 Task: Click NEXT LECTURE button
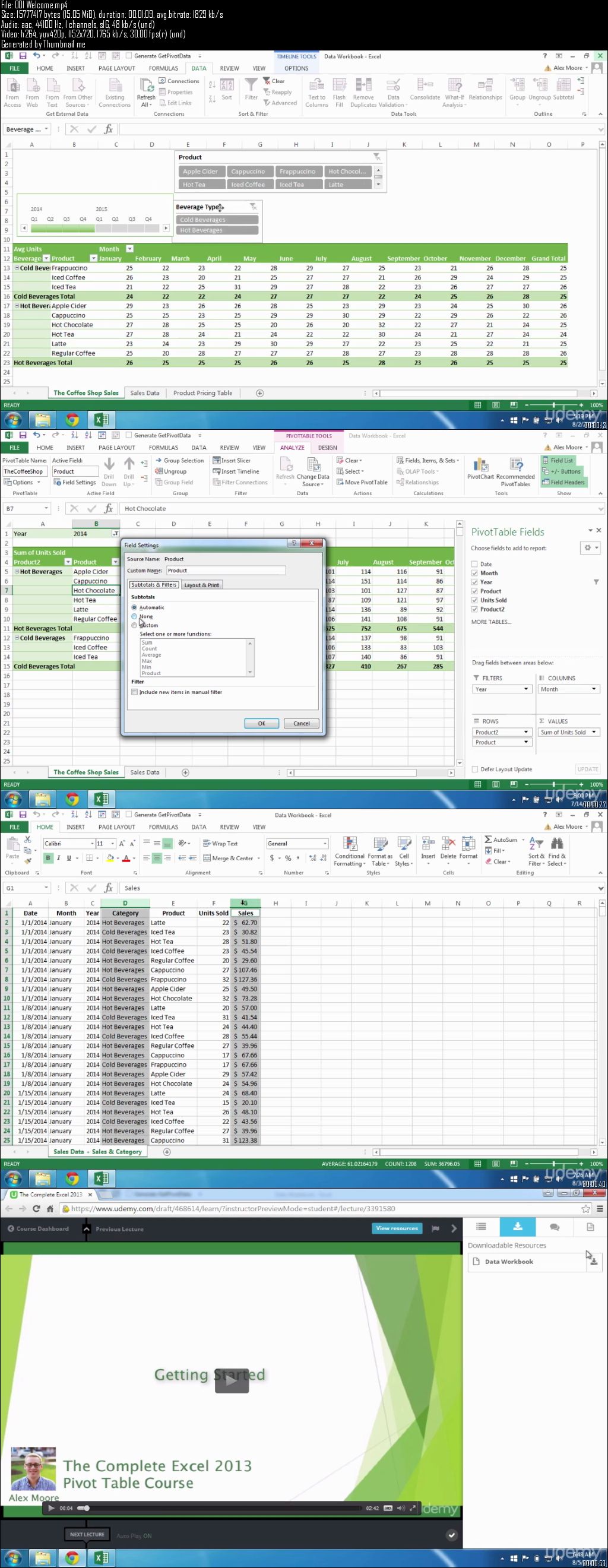pyautogui.click(x=87, y=1535)
